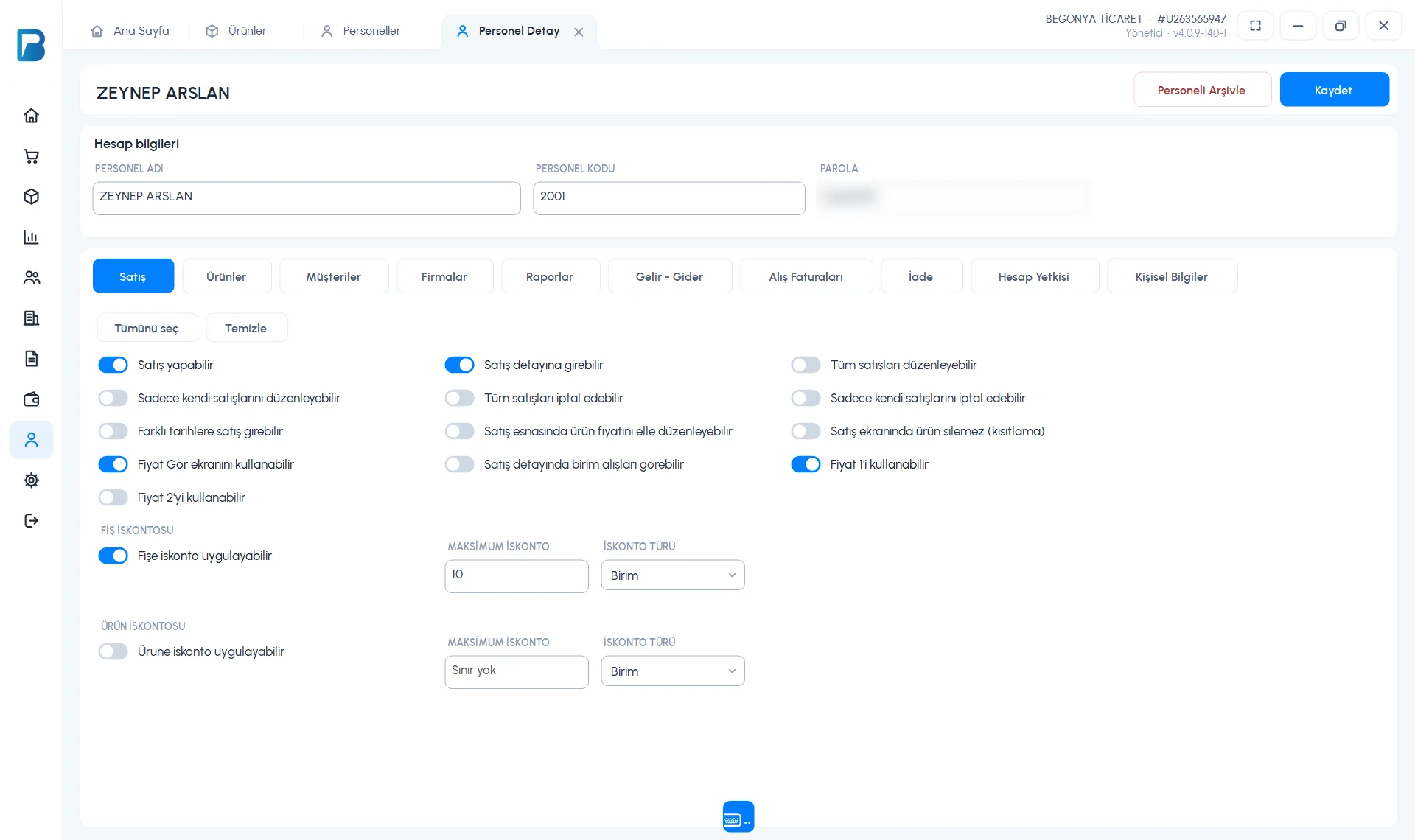The image size is (1415, 840).
Task: Click the Temizle button
Action: coord(246,328)
